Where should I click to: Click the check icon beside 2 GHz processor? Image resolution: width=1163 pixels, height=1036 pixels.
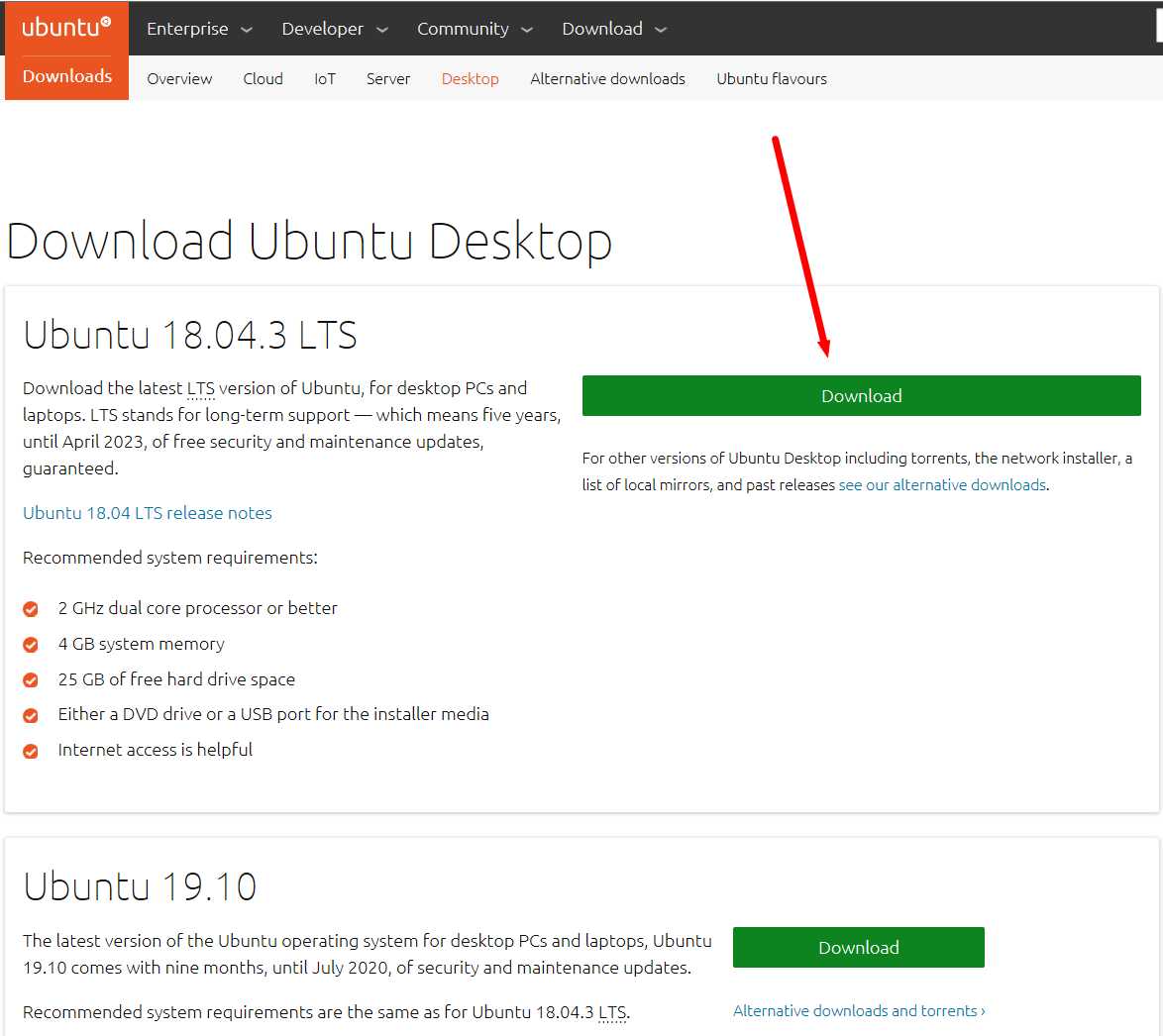pyautogui.click(x=31, y=609)
